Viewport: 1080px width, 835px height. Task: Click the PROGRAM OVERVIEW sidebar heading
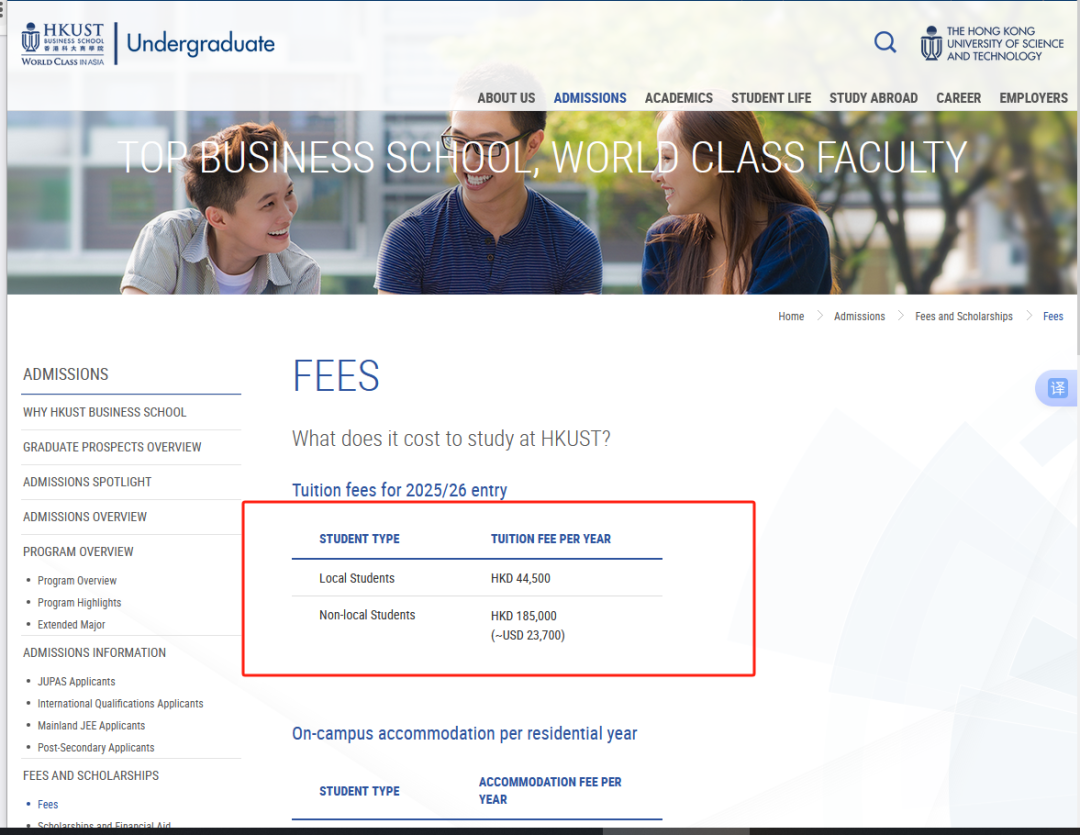(79, 552)
